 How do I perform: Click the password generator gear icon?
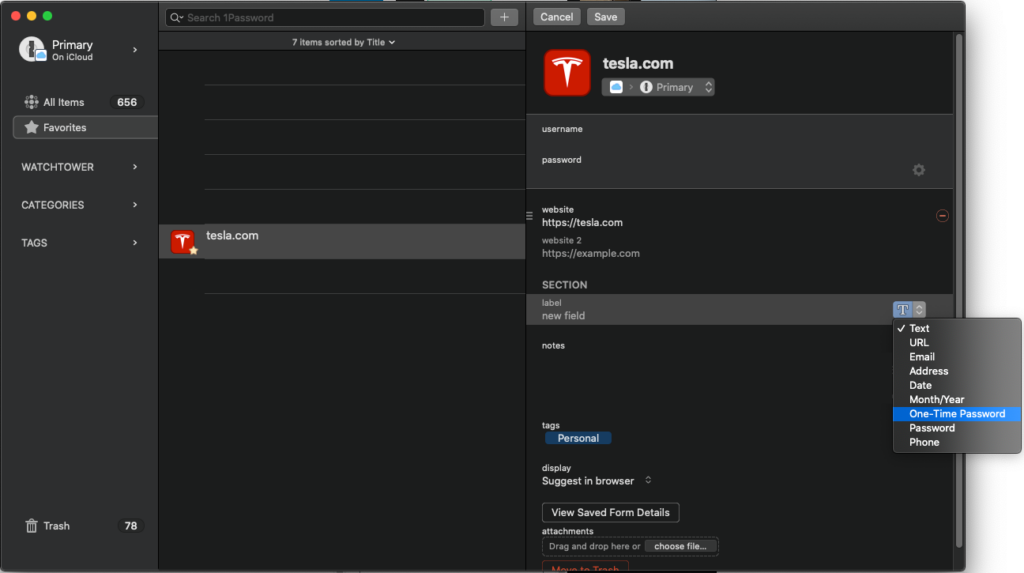[x=918, y=170]
